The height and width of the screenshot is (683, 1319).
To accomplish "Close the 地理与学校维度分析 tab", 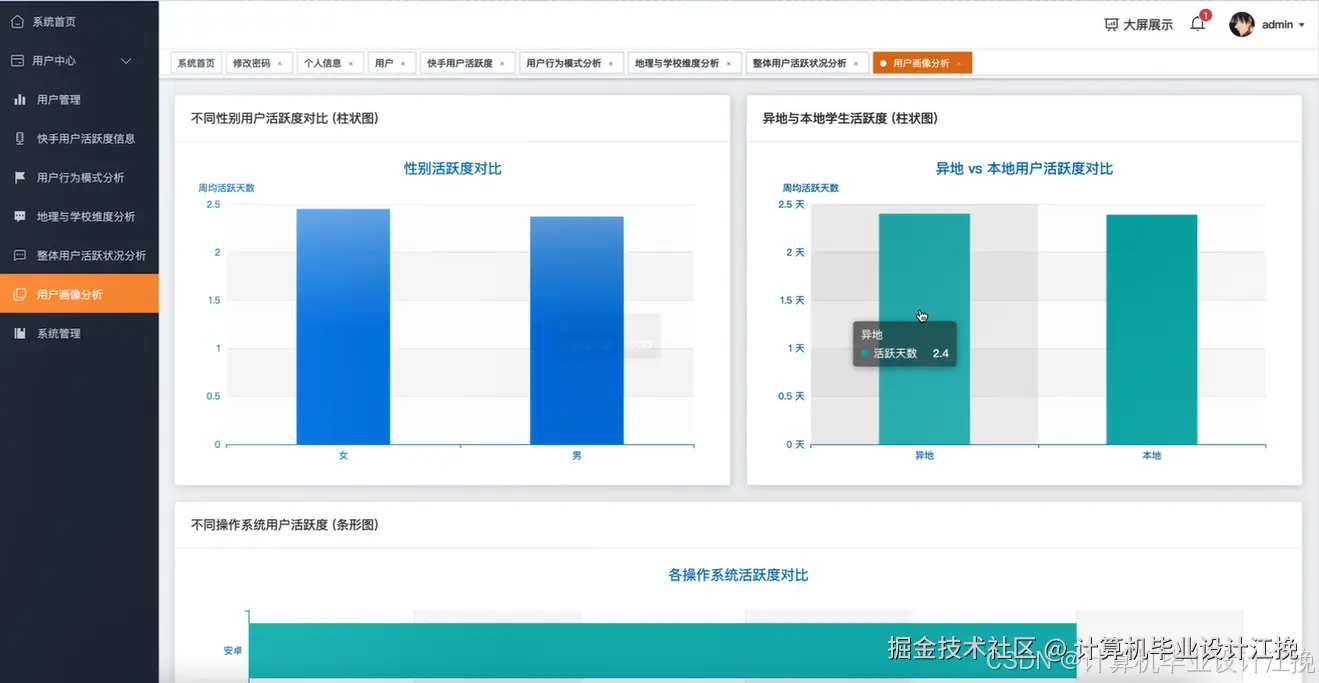I will coord(729,64).
